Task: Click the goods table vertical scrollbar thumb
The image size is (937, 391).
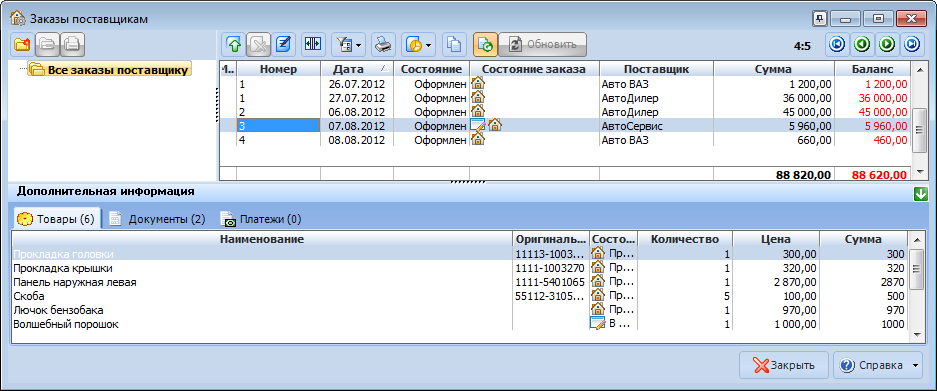Action: [x=917, y=270]
